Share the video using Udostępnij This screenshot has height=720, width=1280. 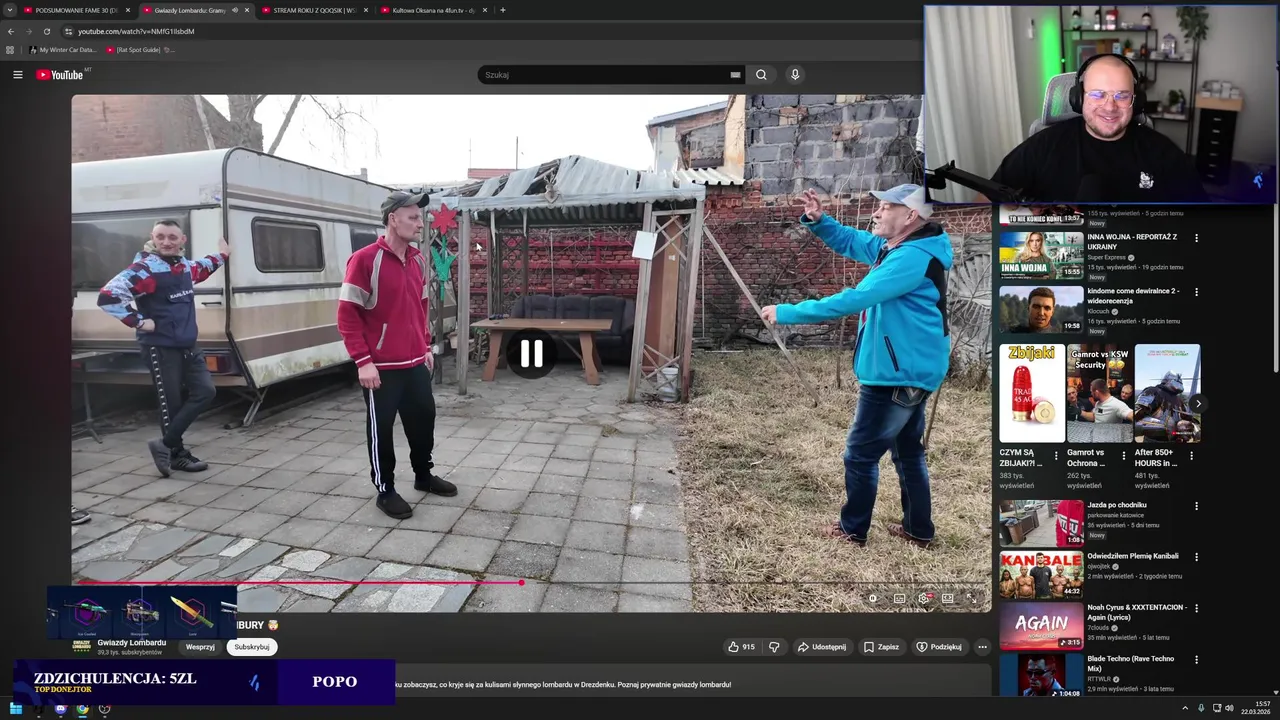coord(822,647)
